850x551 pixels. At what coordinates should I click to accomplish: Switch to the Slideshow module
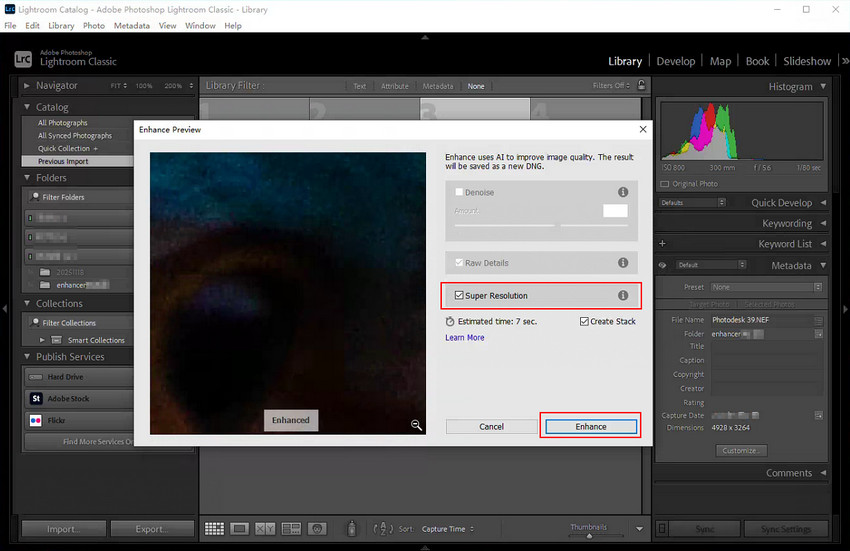click(807, 61)
